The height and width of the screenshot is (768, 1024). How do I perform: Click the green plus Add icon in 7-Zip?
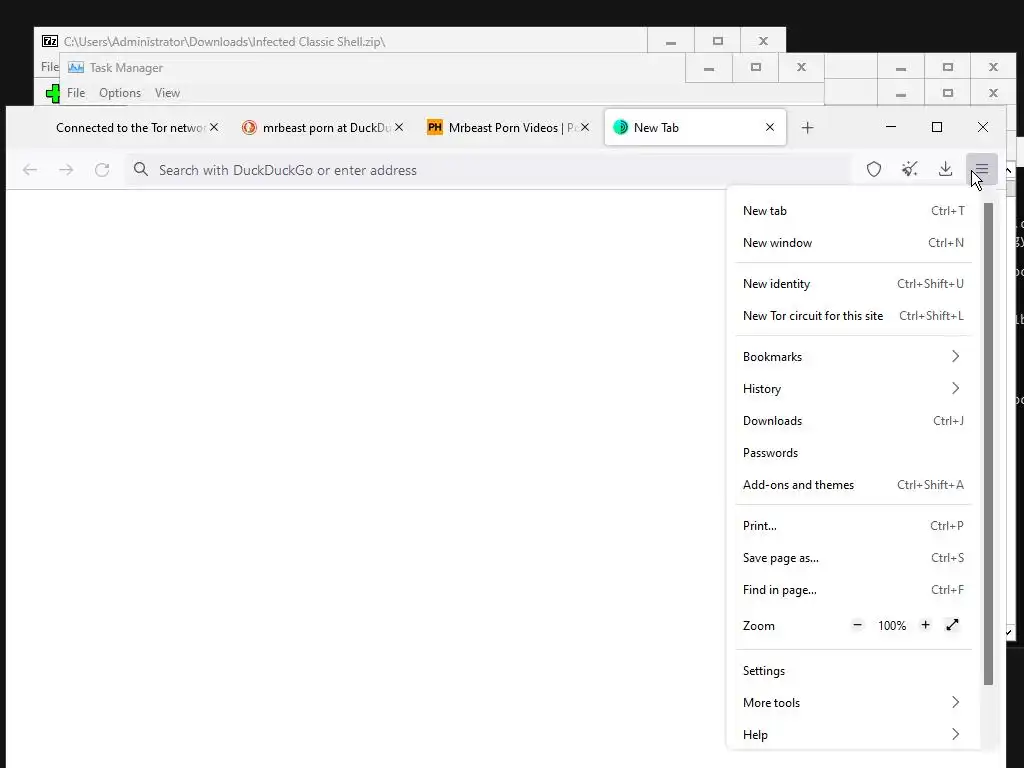click(x=53, y=93)
